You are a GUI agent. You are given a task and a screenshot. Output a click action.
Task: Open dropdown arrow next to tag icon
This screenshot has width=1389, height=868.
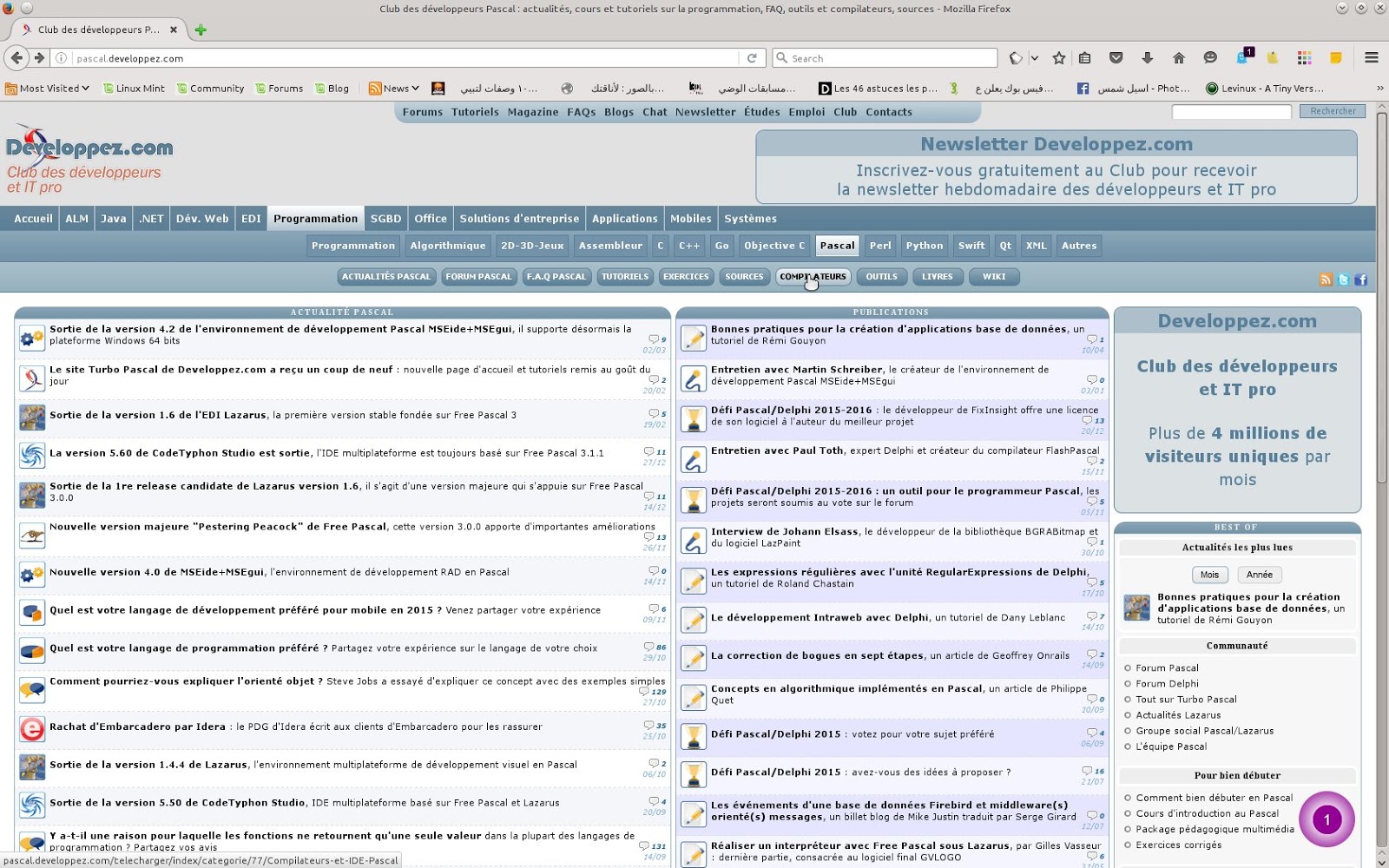coord(1035,58)
